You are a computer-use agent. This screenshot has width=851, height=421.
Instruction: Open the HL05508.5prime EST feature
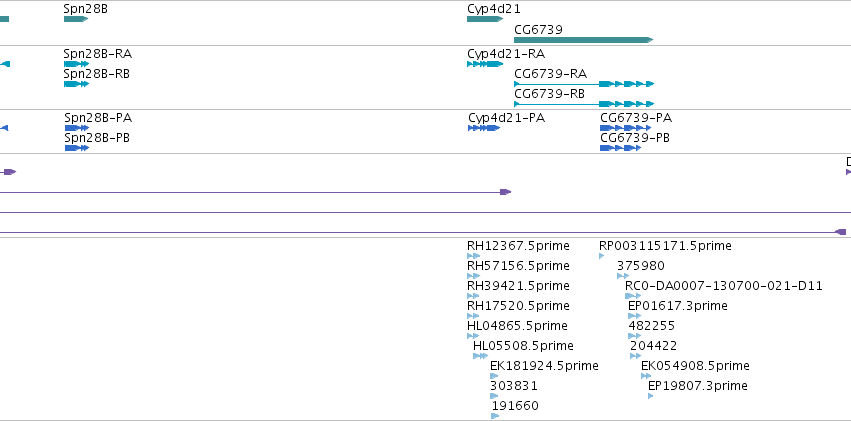[480, 356]
